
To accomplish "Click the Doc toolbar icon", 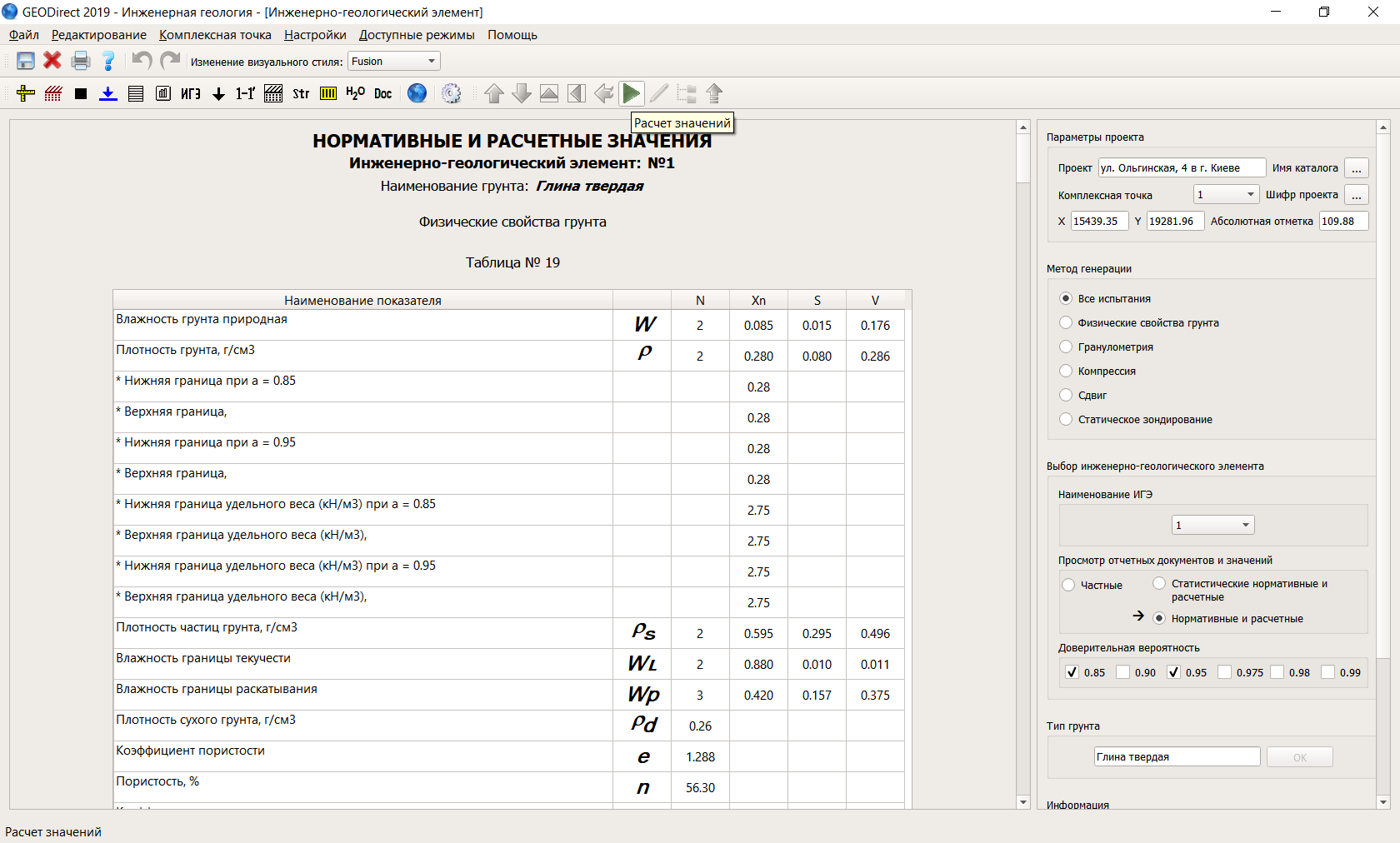I will 382,93.
